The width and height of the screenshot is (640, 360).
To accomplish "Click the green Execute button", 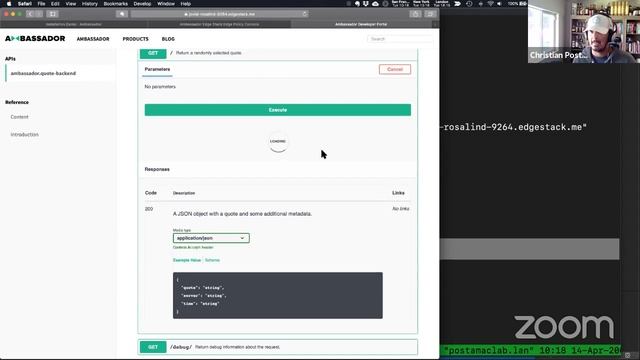I will (x=278, y=110).
